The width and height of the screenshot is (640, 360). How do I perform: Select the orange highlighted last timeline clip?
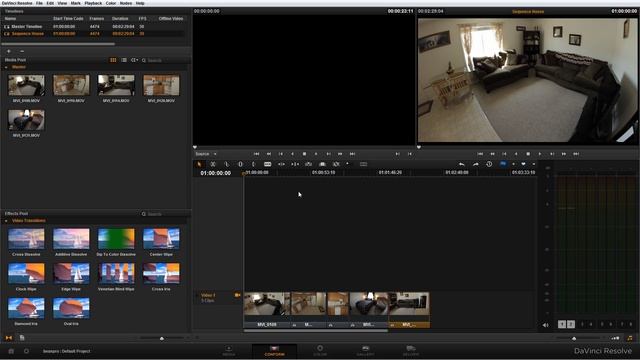(x=409, y=310)
